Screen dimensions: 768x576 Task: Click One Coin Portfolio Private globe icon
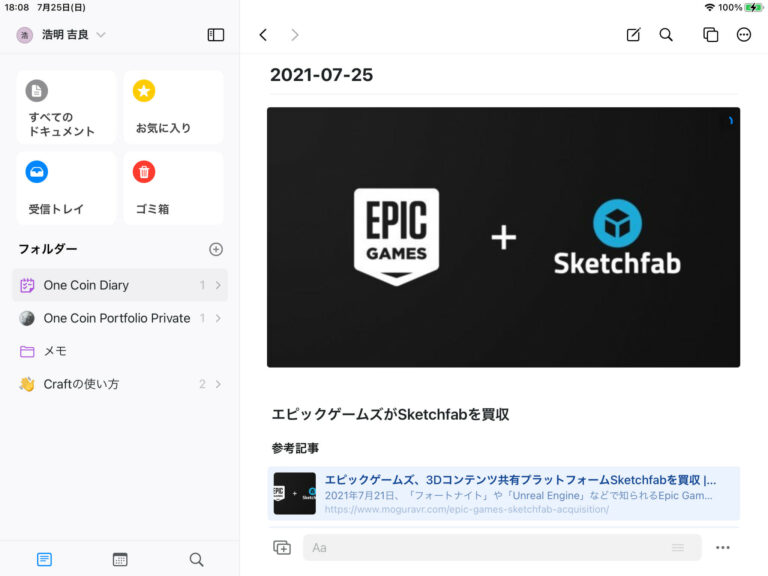click(27, 318)
